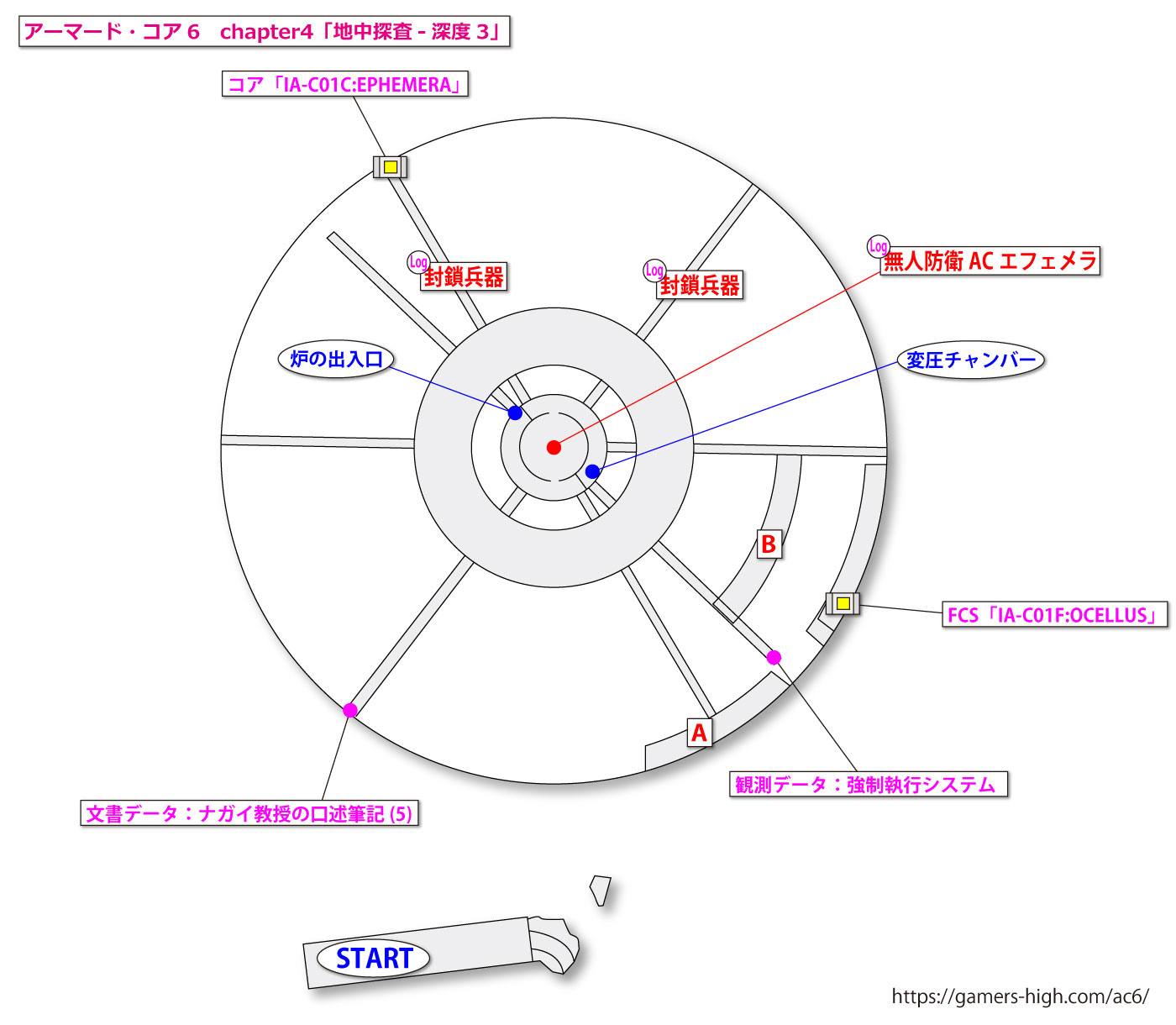Click the 炉の出入口 oval label
The image size is (1176, 1025).
pyautogui.click(x=336, y=360)
